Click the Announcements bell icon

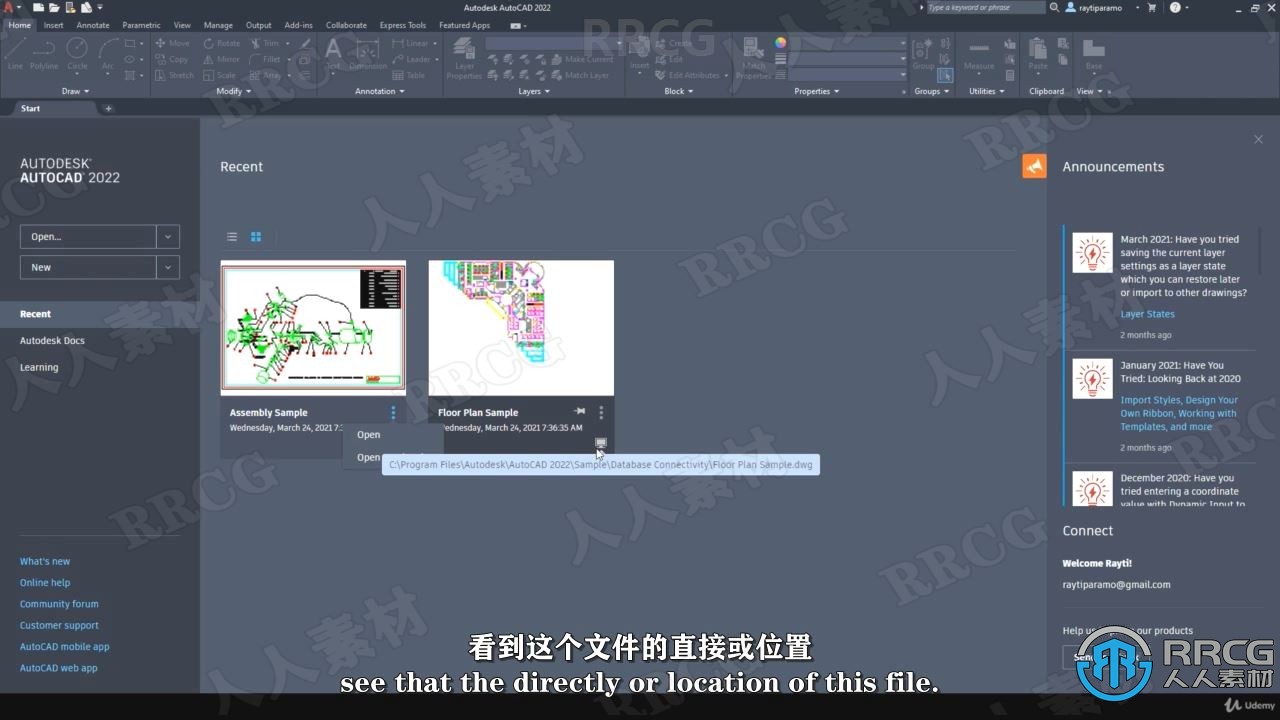(x=1034, y=166)
